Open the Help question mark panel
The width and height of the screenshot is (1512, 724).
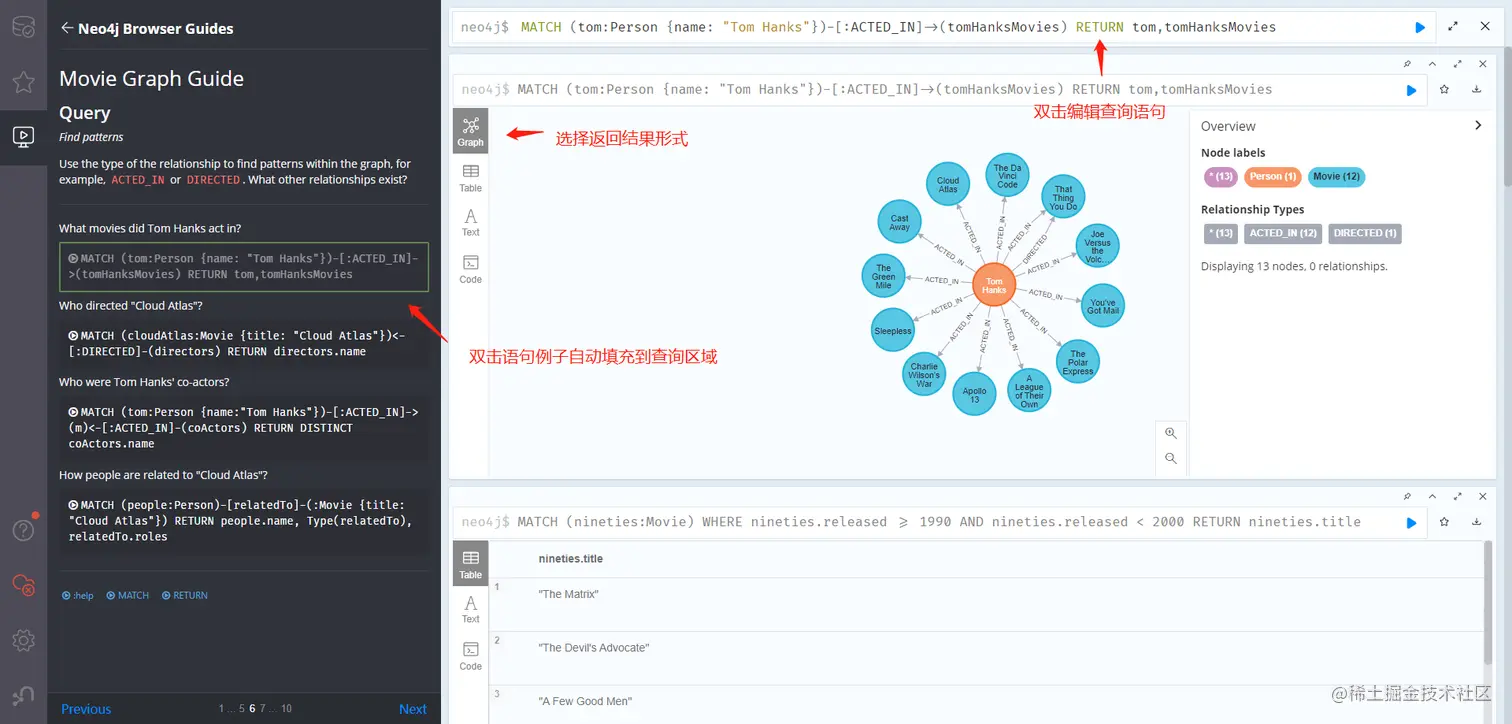tap(23, 530)
